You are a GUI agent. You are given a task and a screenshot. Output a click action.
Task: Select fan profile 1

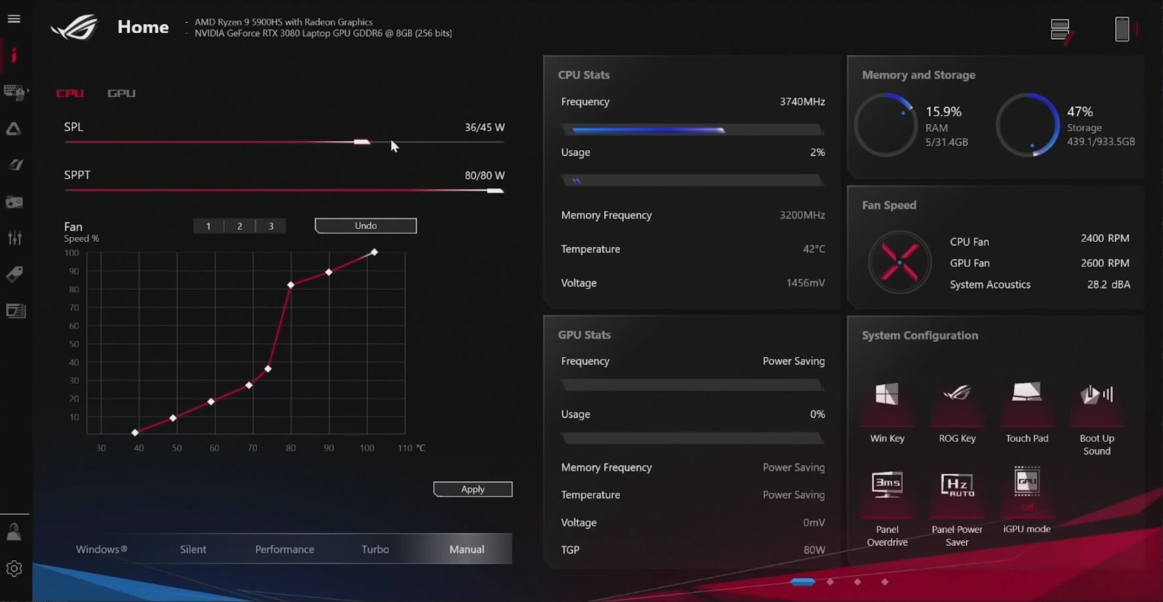click(x=208, y=226)
